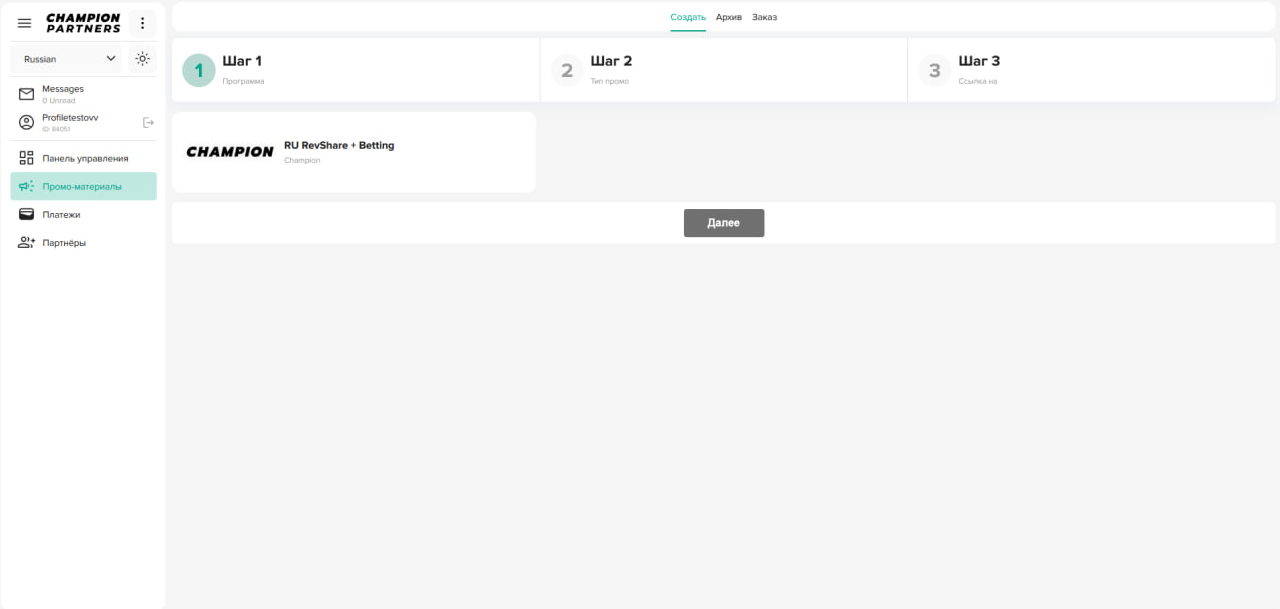The image size is (1280, 609).
Task: Open the Messages envelope icon
Action: click(27, 94)
